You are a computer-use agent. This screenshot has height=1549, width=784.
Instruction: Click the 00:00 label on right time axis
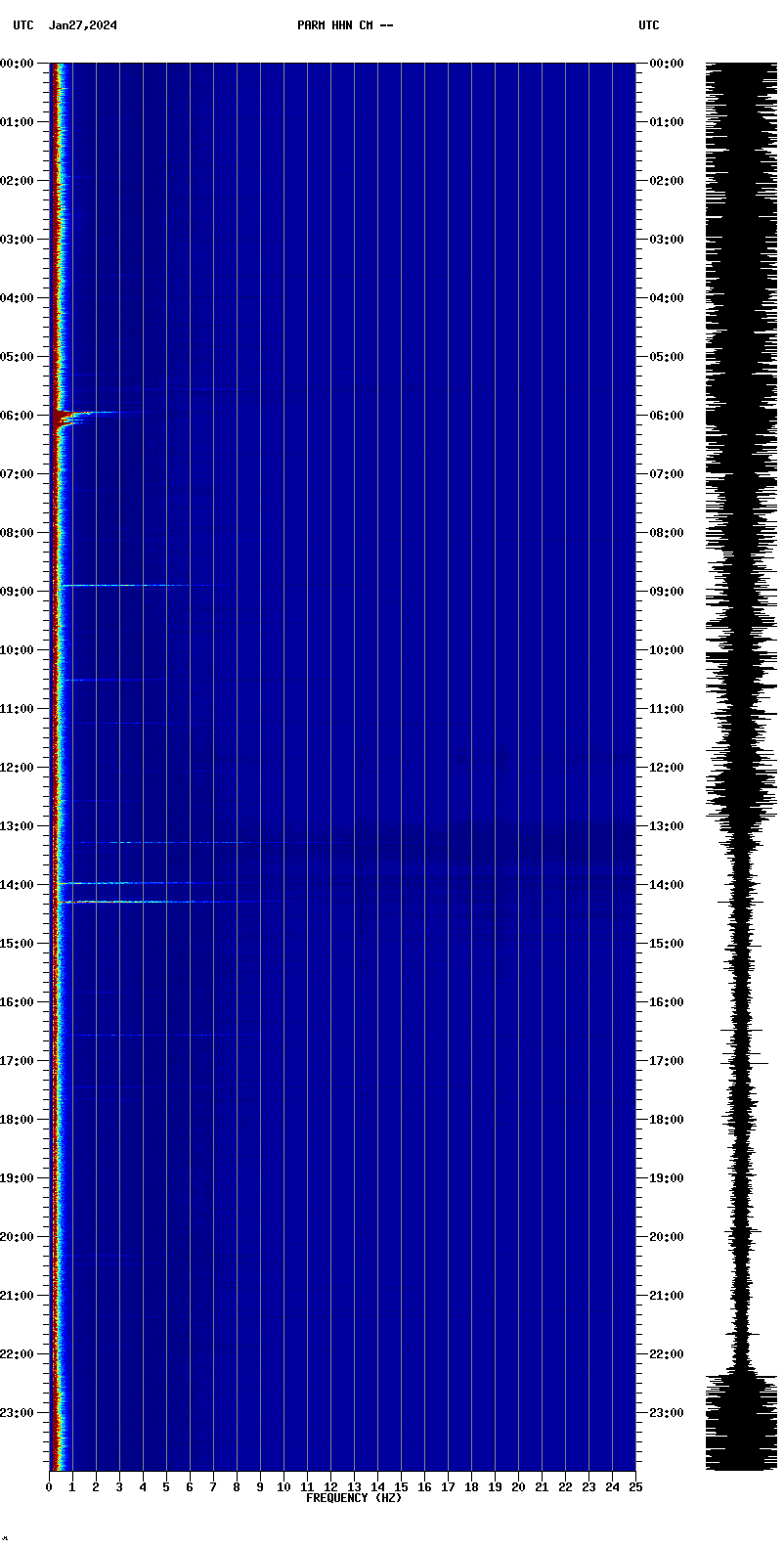pyautogui.click(x=667, y=64)
